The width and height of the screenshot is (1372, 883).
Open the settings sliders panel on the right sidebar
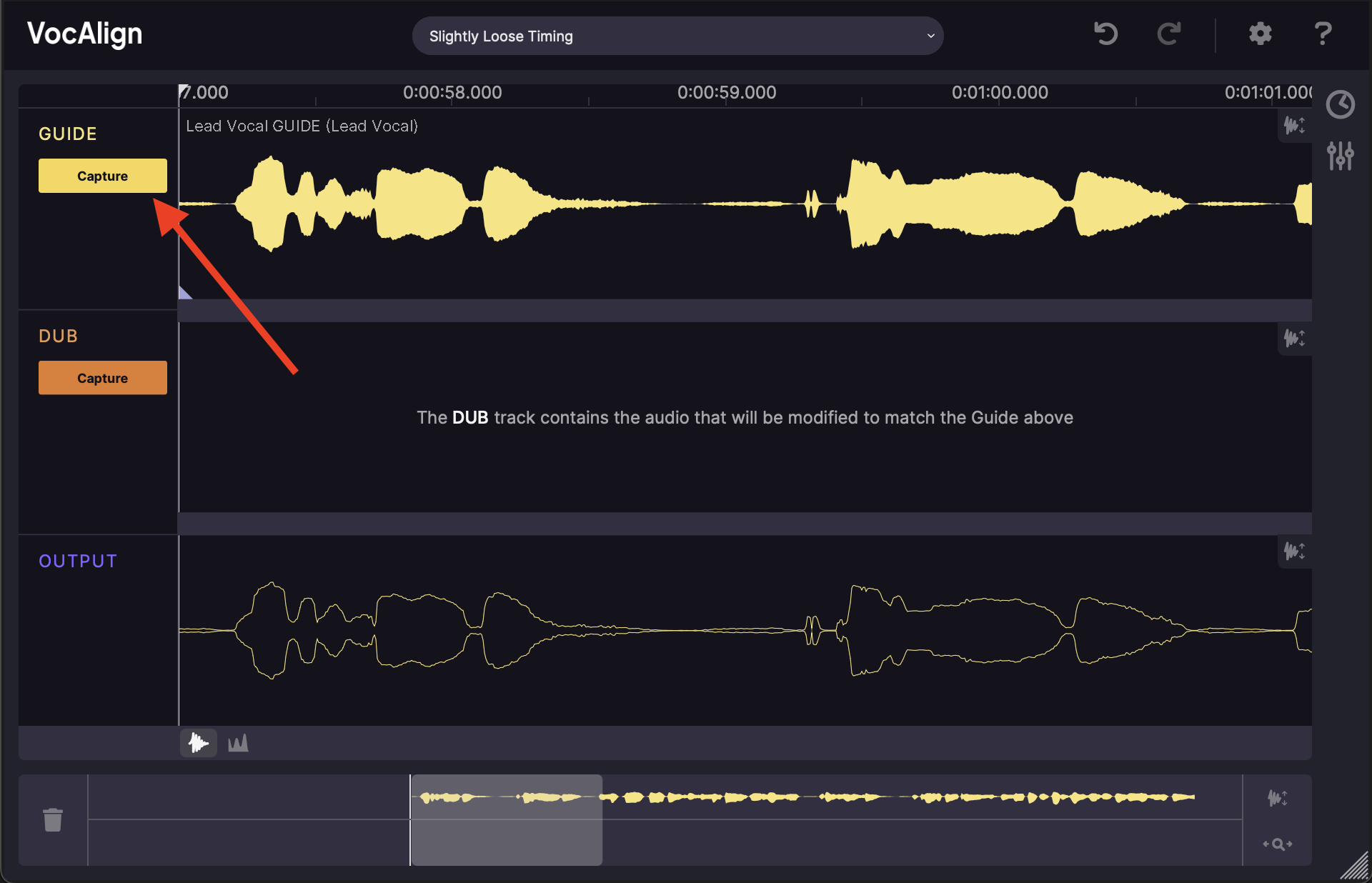(x=1341, y=156)
